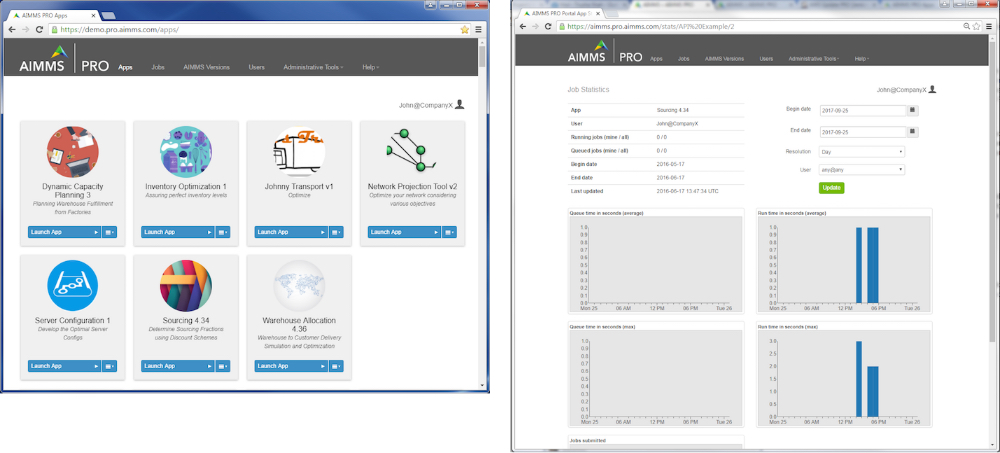Expand Help menu in left window

[371, 67]
